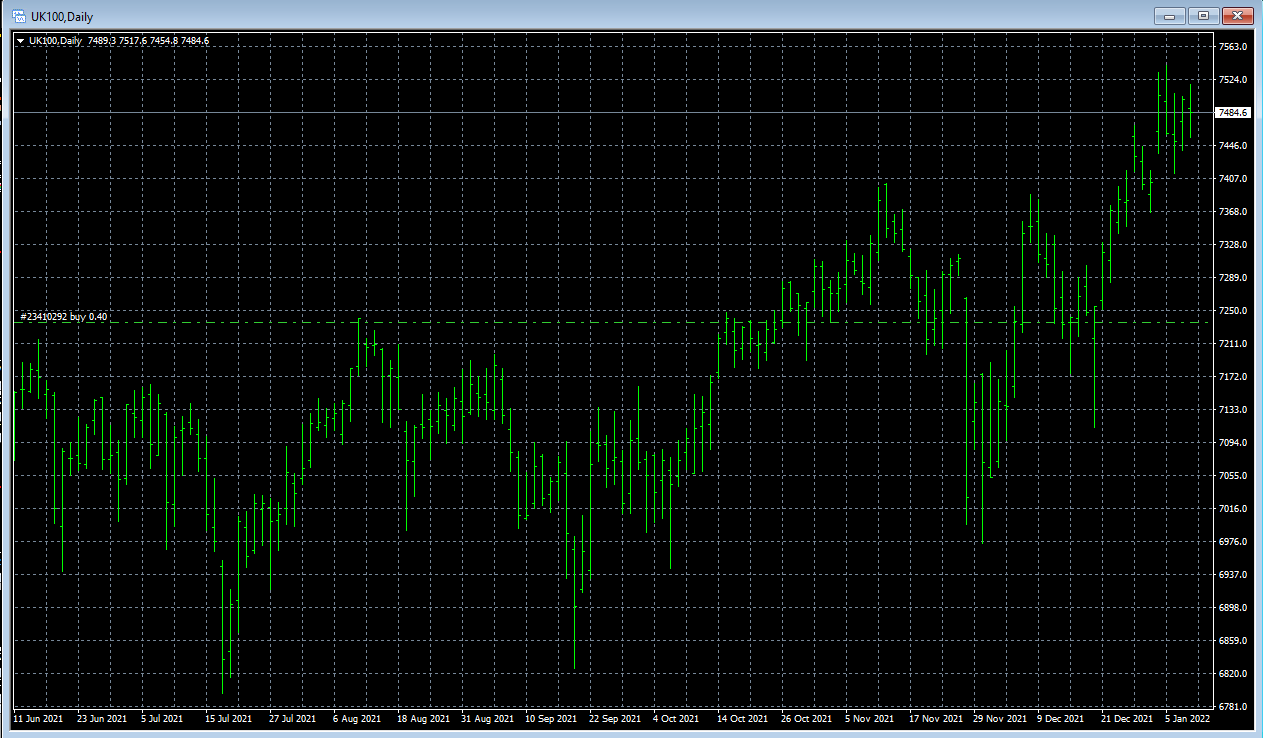
Task: Click the '5 Jan 2022' date label
Action: tap(1188, 719)
